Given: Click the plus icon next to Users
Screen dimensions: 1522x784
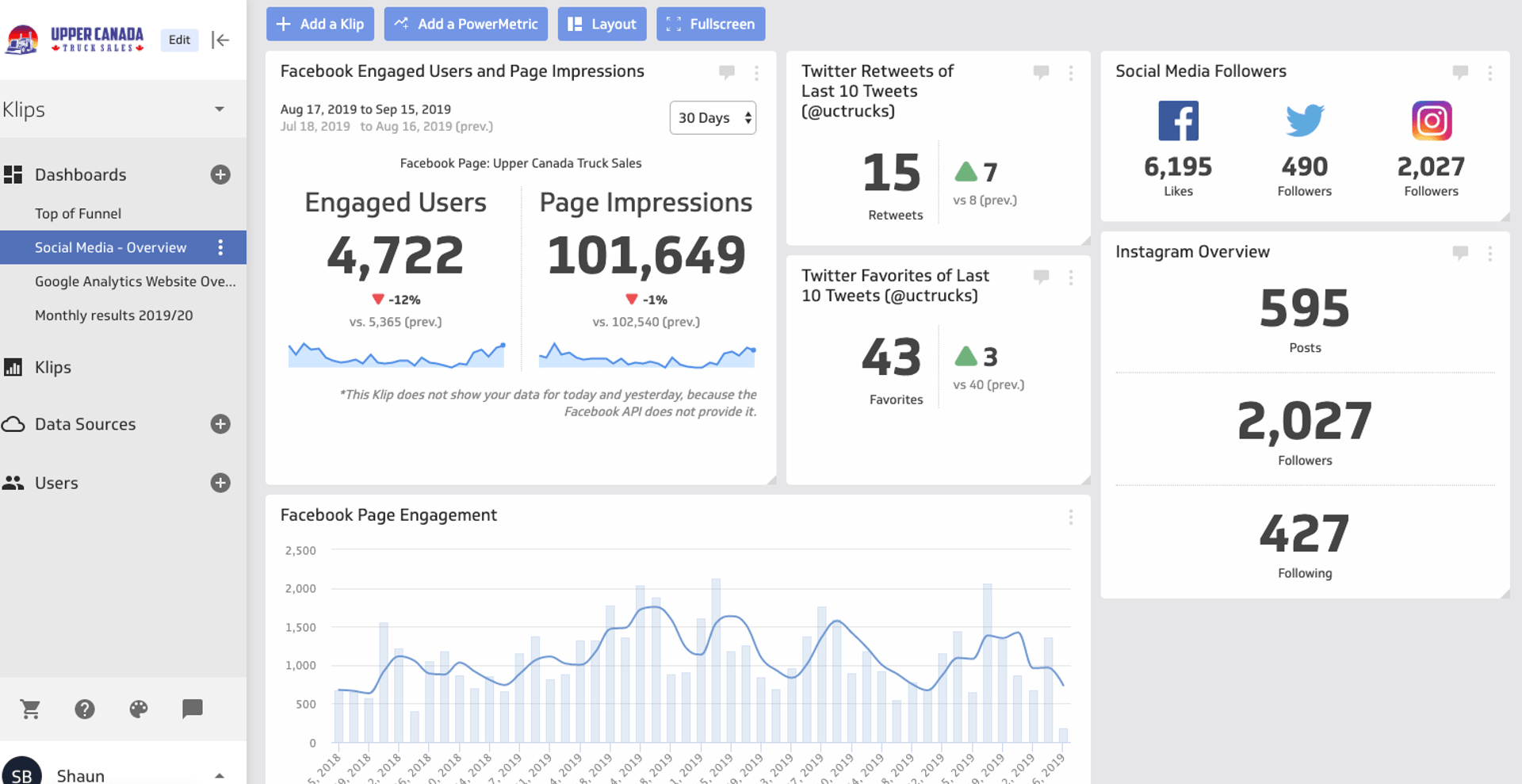Looking at the screenshot, I should (220, 483).
